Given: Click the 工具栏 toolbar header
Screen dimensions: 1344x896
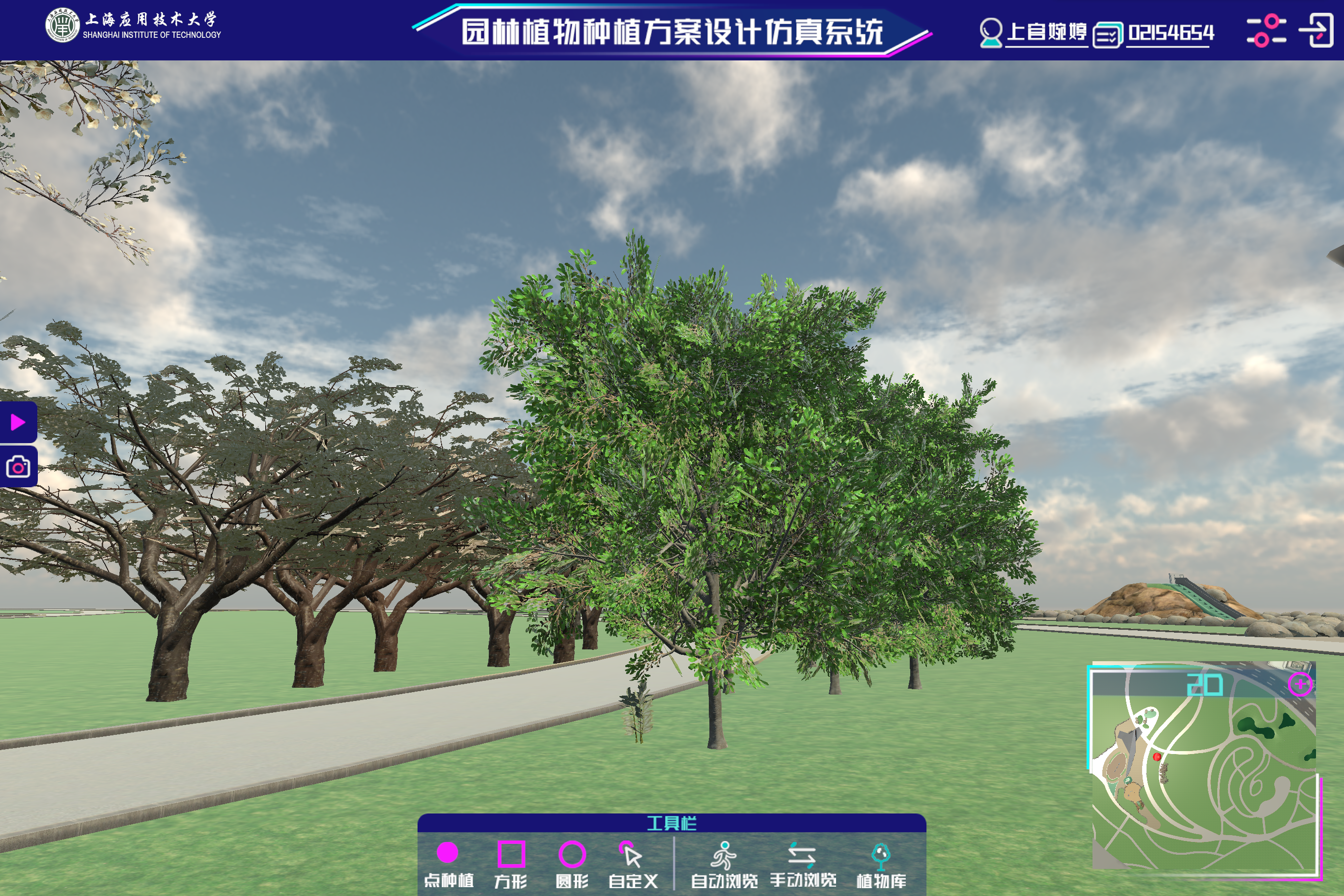Looking at the screenshot, I should [672, 823].
